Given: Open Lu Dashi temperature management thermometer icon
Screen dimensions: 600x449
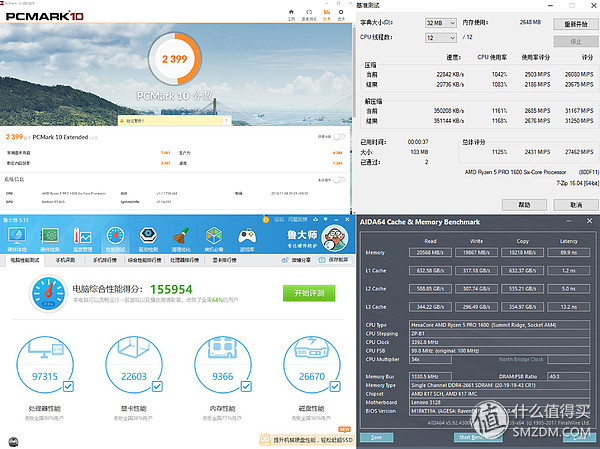Looking at the screenshot, I should click(83, 238).
